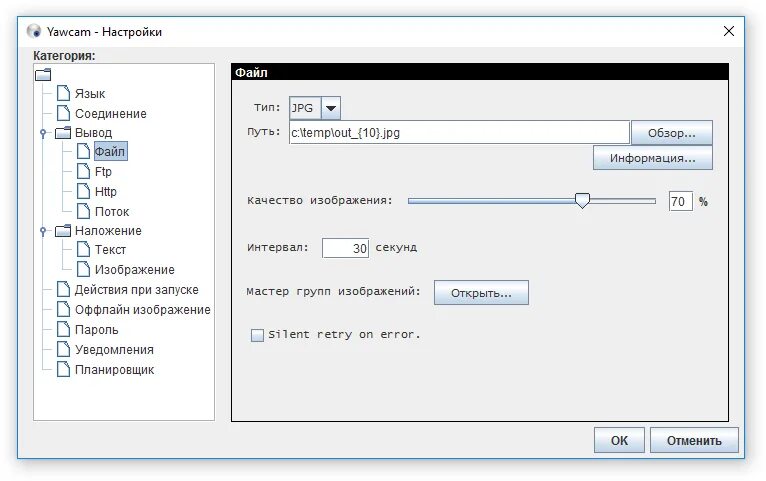This screenshot has height=481, width=766.
Task: Click the page icon beside Действия при запуске
Action: point(63,289)
